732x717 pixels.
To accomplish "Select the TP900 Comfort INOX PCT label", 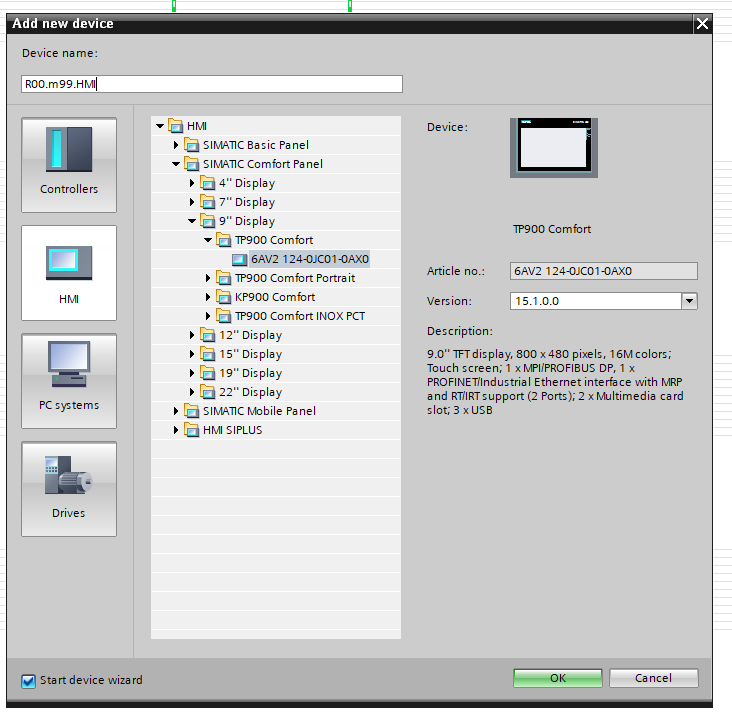I will click(x=300, y=316).
